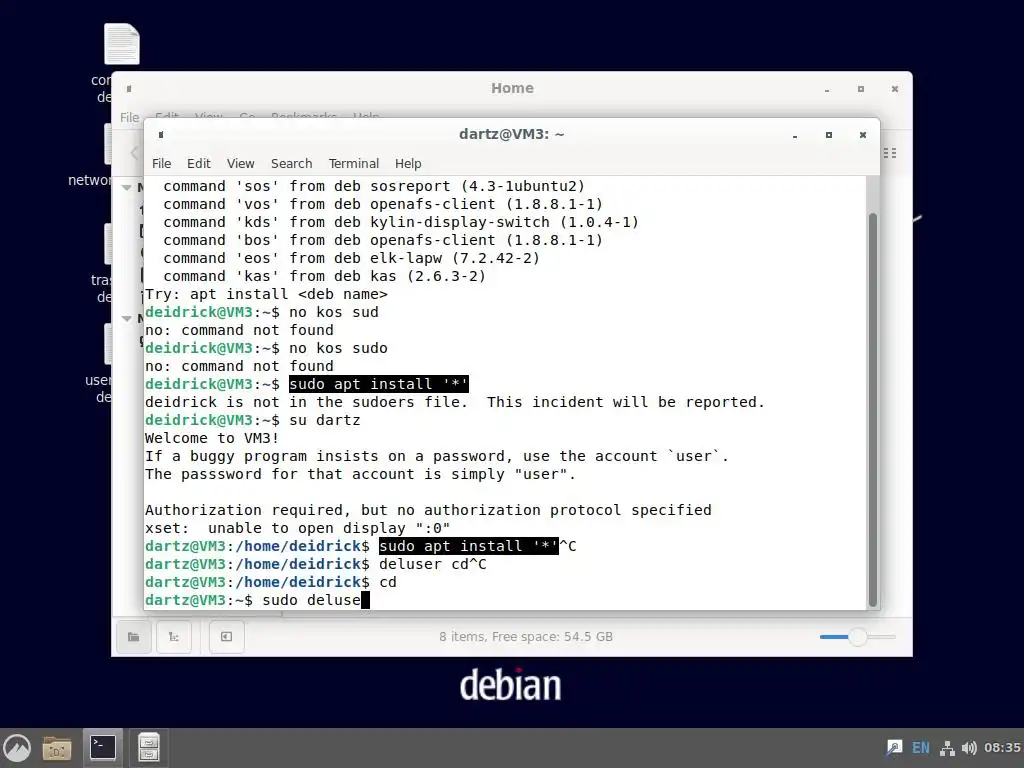Select terminal in the taskbar
This screenshot has height=768, width=1024.
click(103, 748)
